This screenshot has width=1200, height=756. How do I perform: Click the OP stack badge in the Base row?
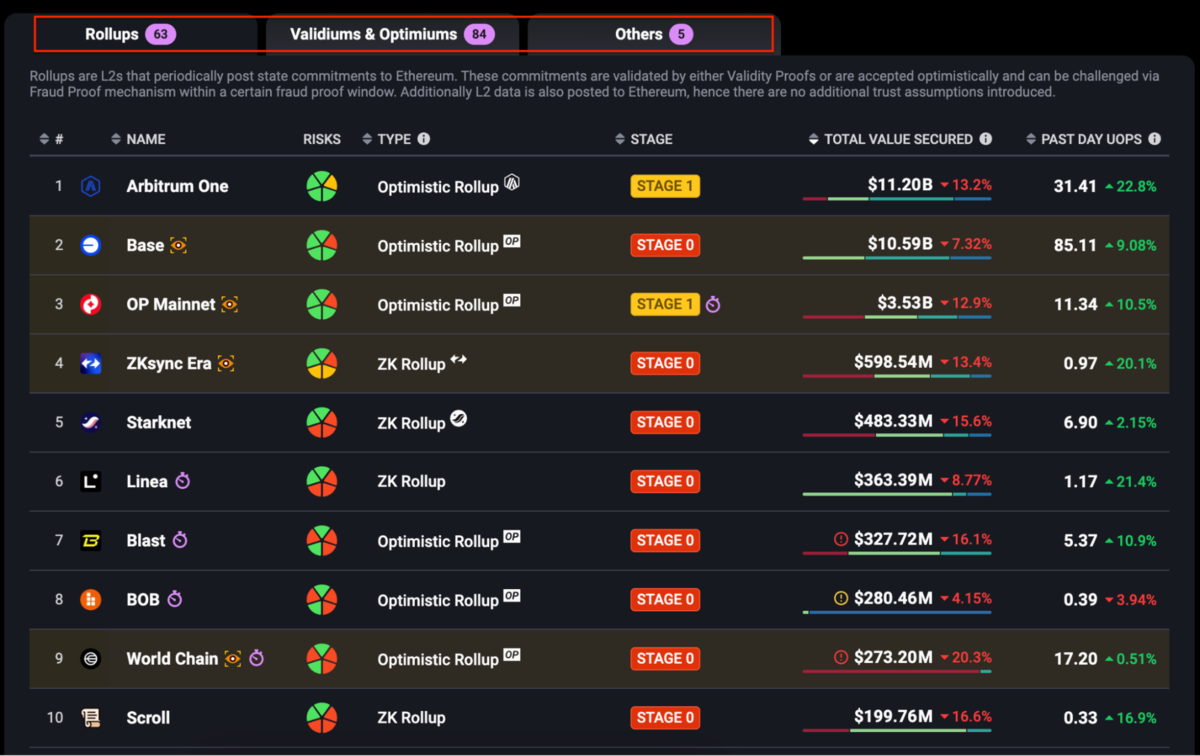(x=512, y=241)
